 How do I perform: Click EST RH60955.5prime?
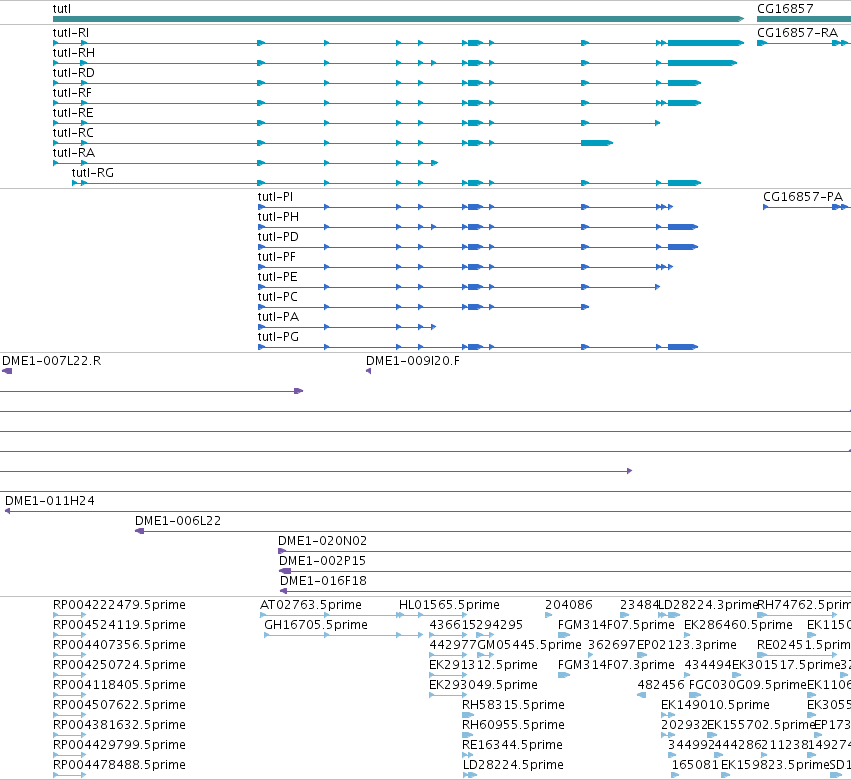[513, 725]
